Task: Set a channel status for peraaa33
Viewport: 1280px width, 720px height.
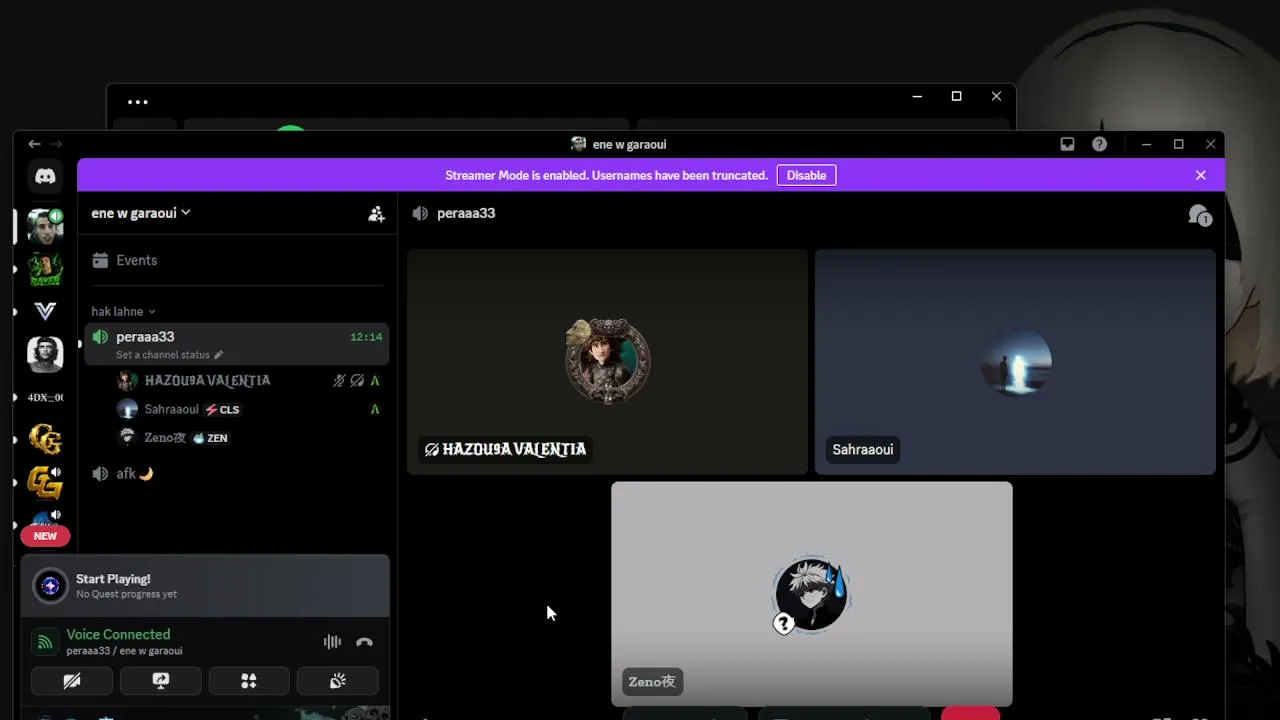Action: click(x=169, y=355)
